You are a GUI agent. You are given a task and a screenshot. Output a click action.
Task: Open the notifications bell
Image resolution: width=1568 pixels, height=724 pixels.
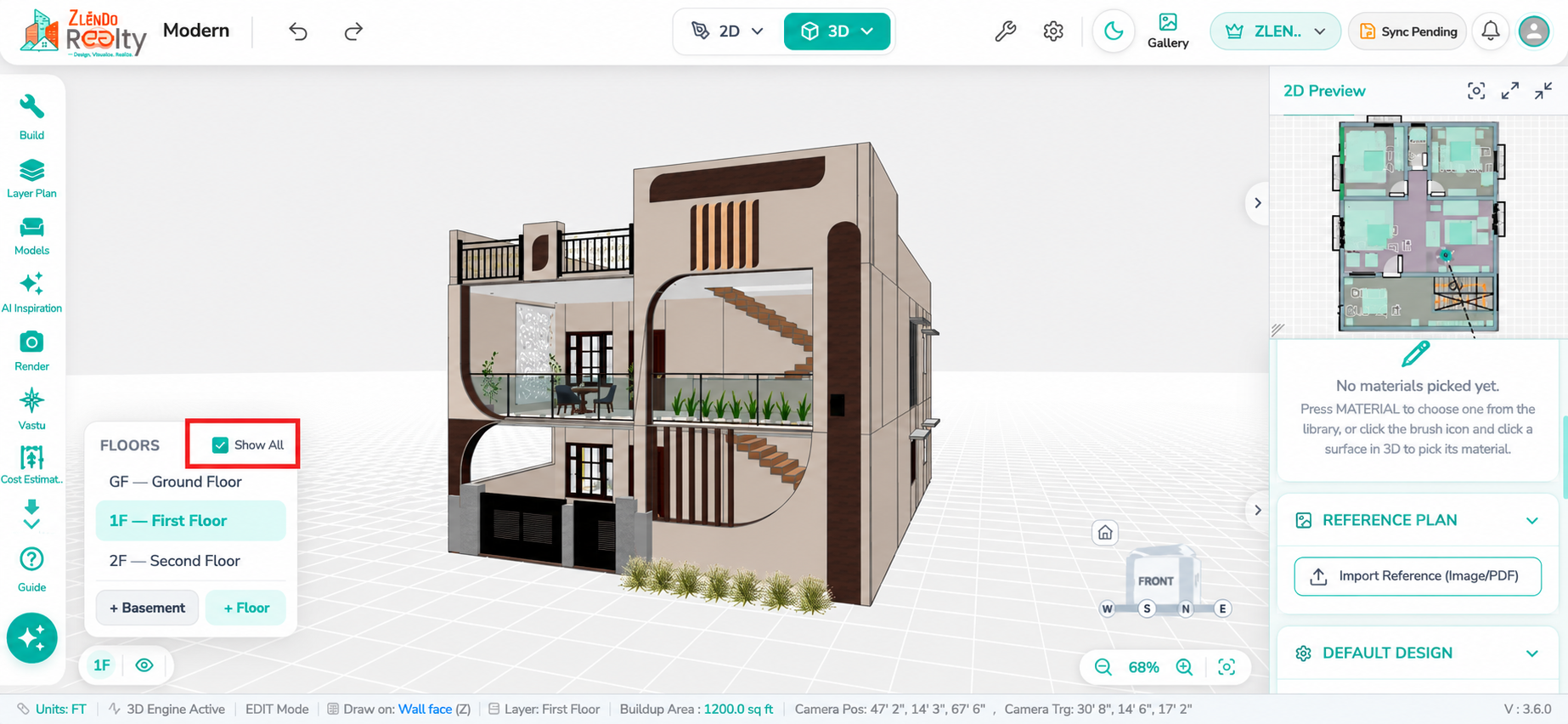click(1491, 31)
